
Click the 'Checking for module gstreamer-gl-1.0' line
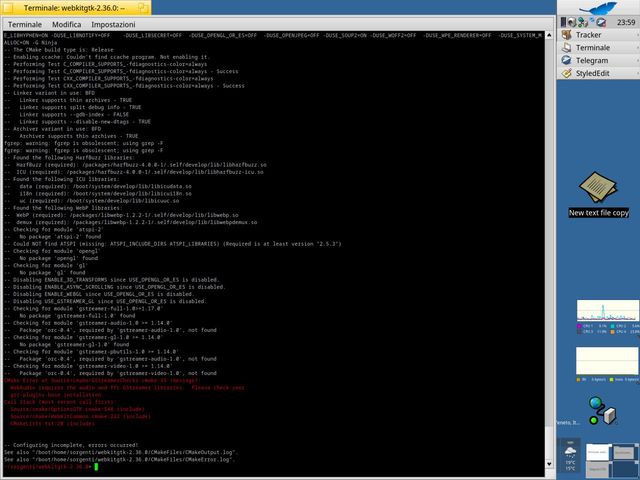pos(84,338)
